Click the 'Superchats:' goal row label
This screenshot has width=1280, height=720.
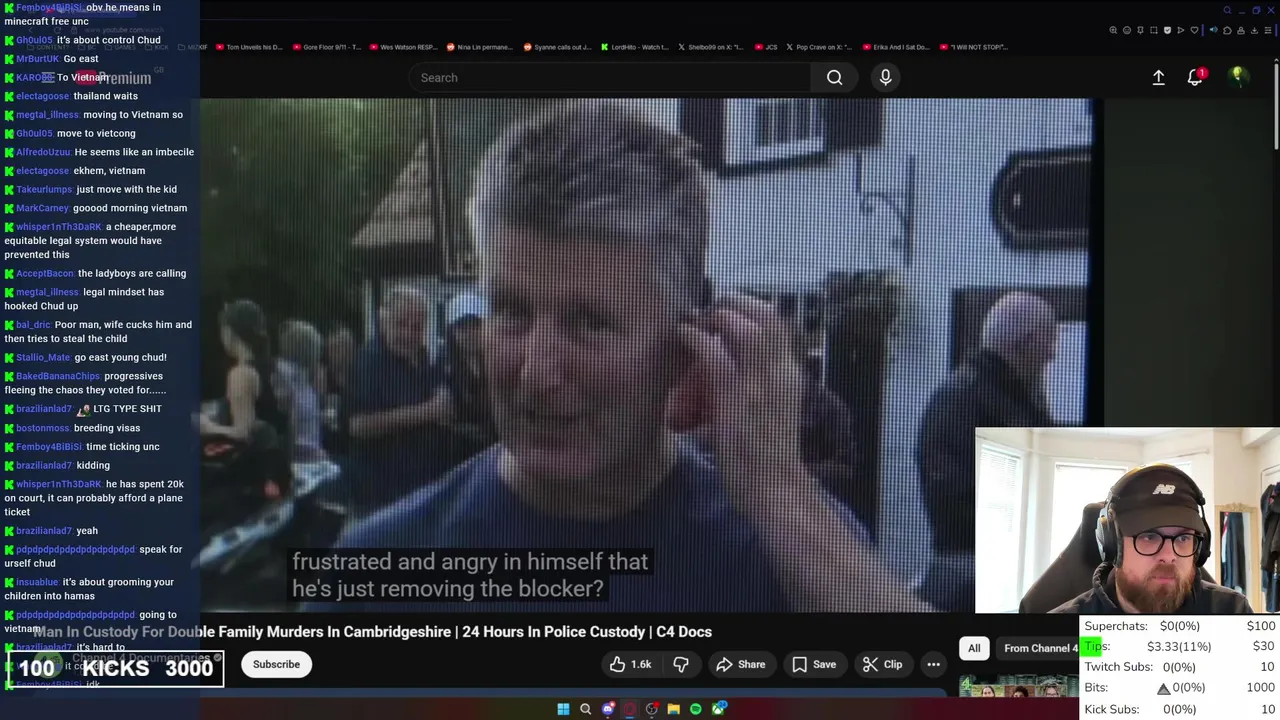(x=1115, y=626)
